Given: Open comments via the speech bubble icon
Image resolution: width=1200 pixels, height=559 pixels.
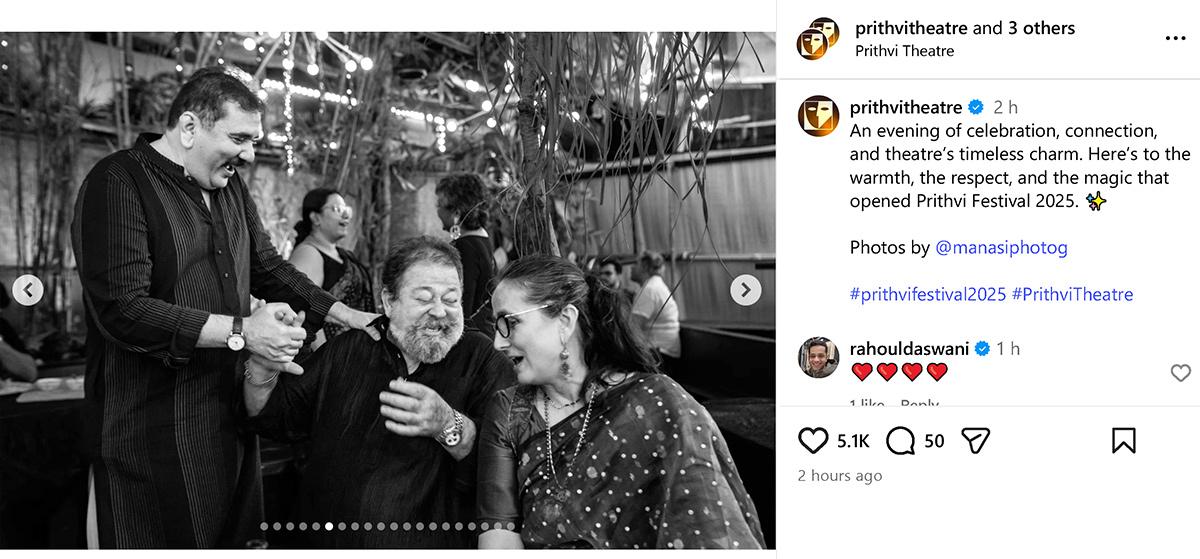Looking at the screenshot, I should (901, 440).
